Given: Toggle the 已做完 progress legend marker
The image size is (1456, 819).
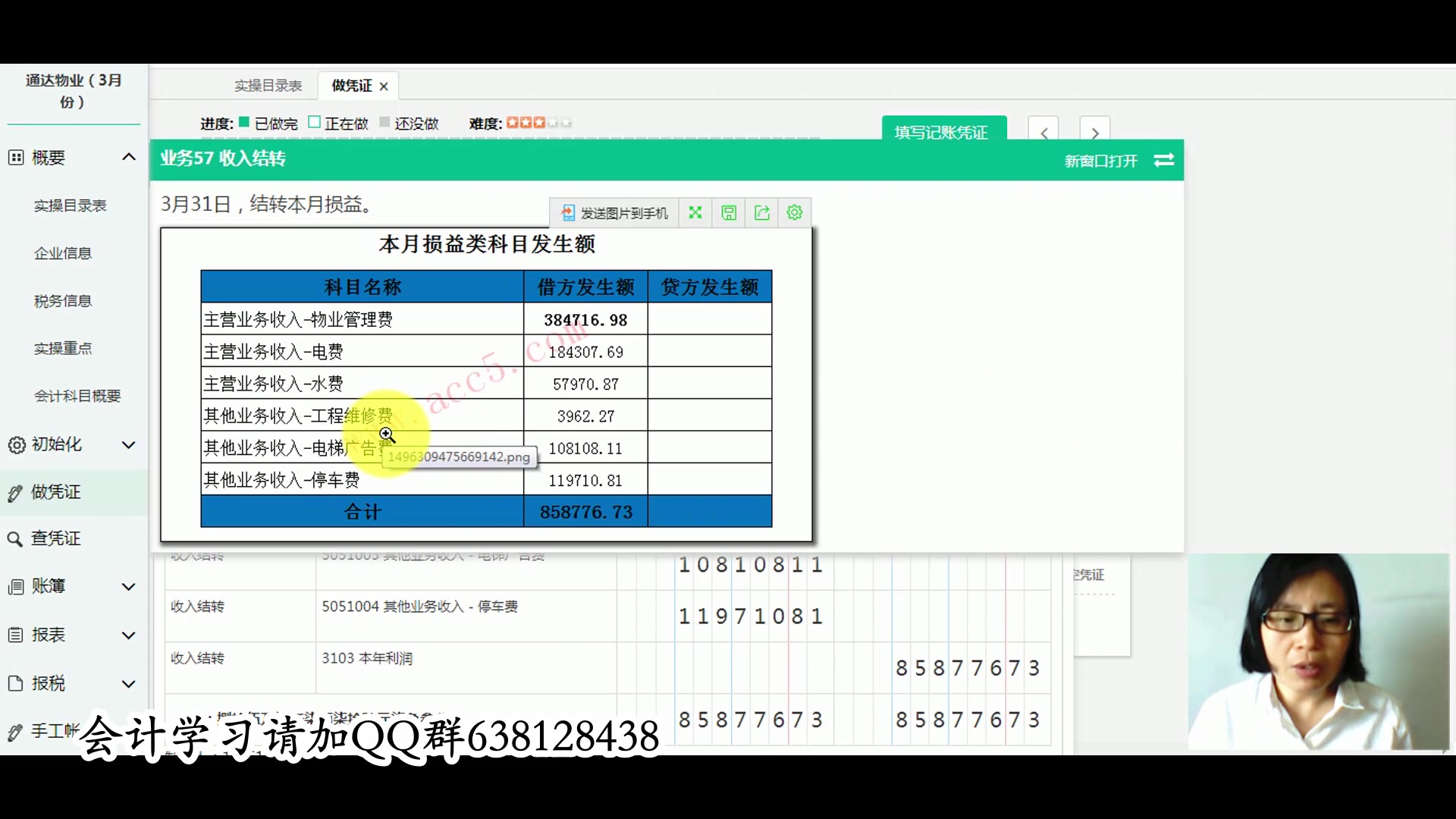Looking at the screenshot, I should tap(243, 122).
